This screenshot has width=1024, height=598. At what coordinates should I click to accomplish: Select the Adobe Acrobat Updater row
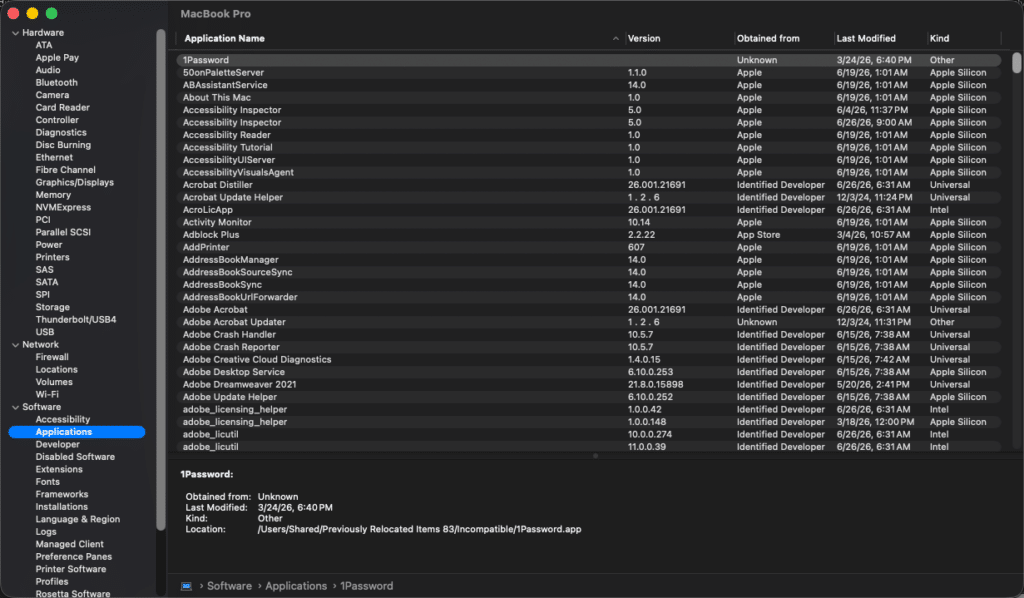(x=588, y=322)
